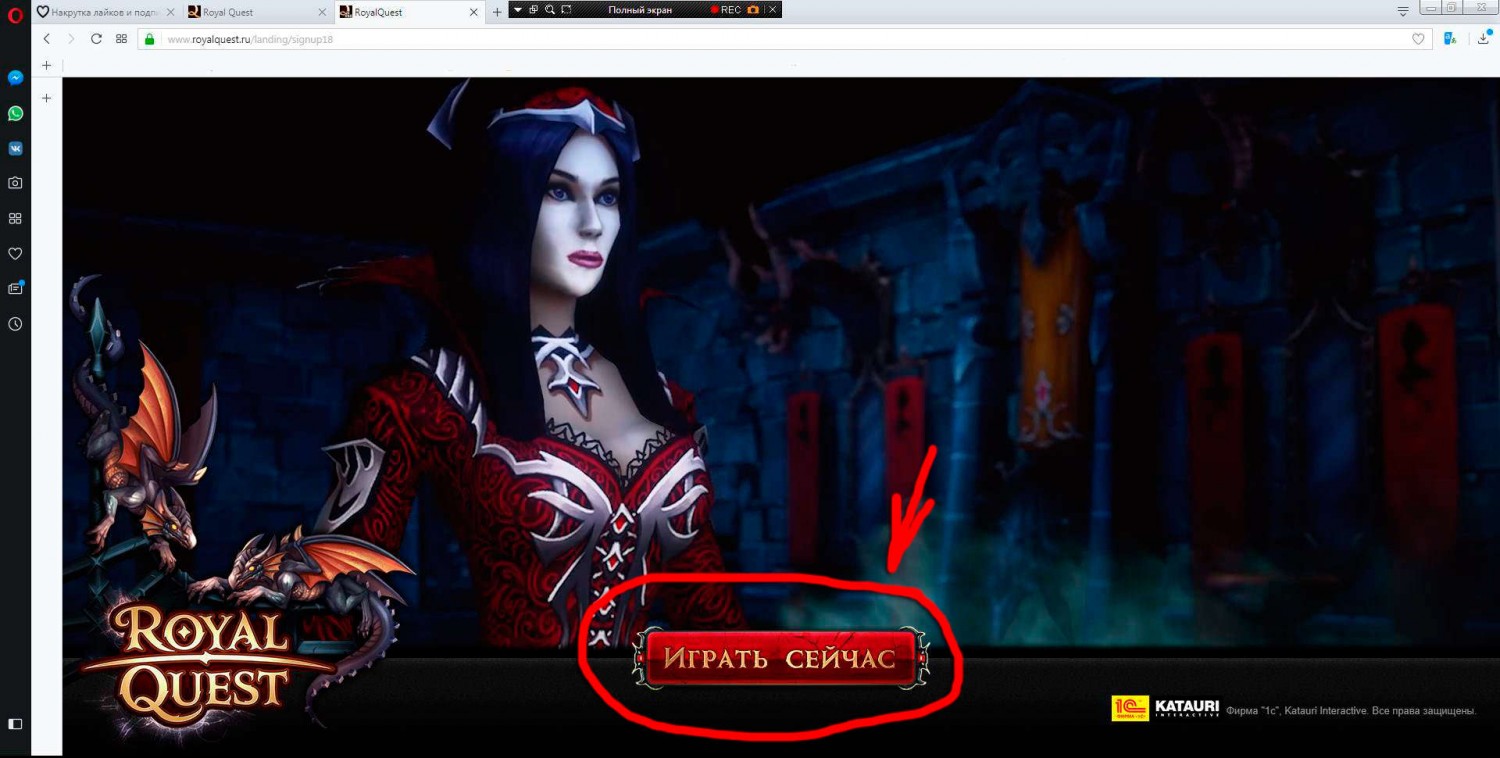
Task: Open the downloads panel
Action: click(x=1484, y=39)
